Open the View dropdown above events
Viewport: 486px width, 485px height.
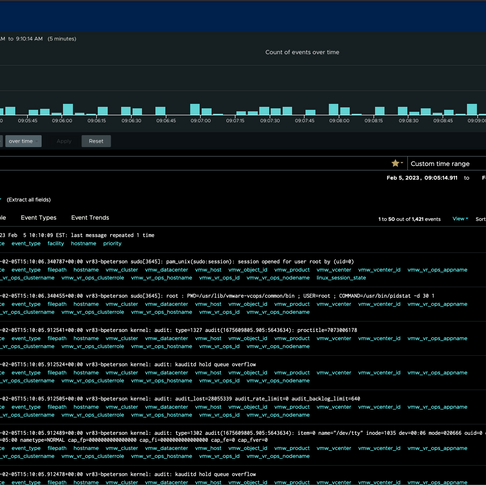pos(460,219)
